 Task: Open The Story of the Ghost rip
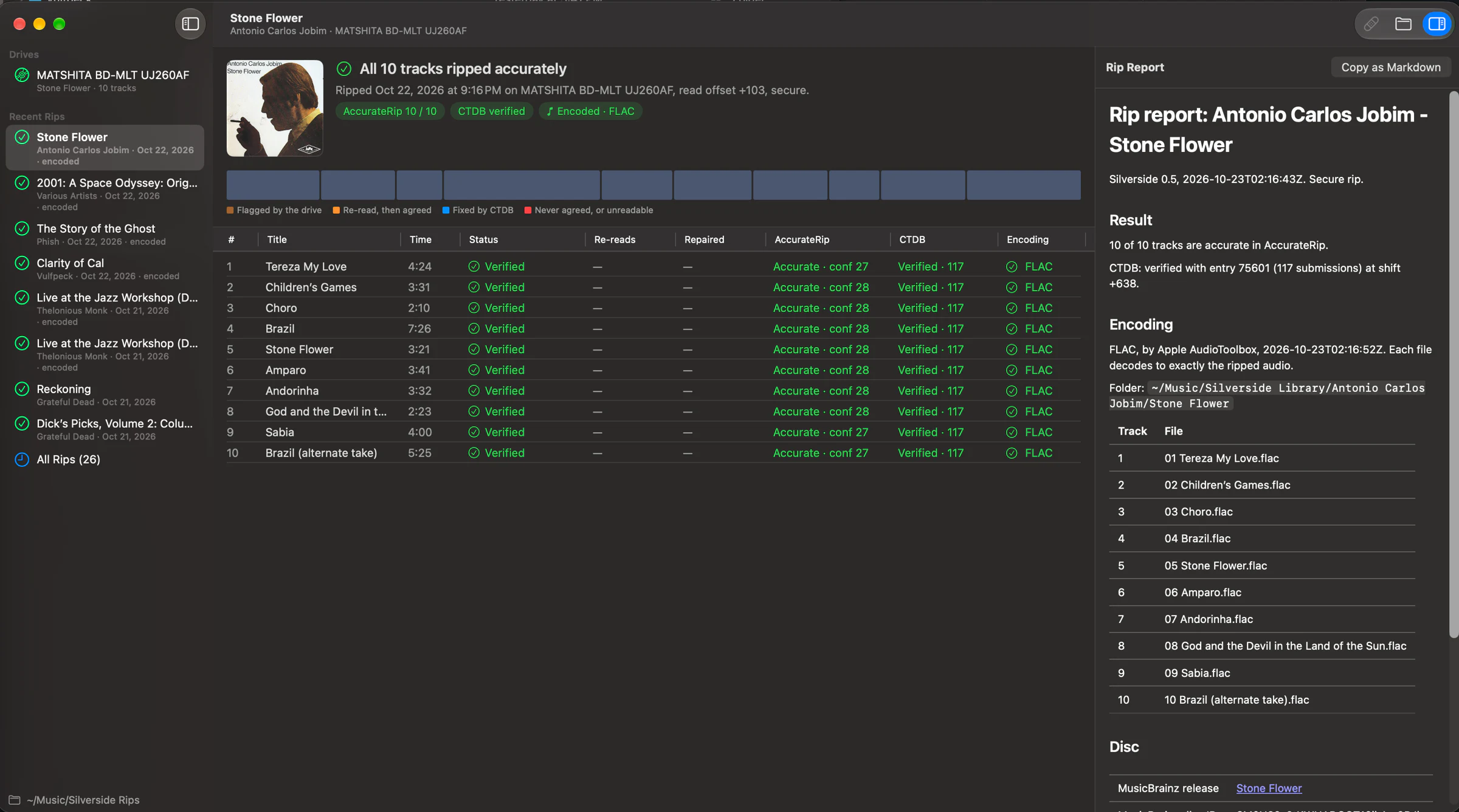[x=105, y=234]
